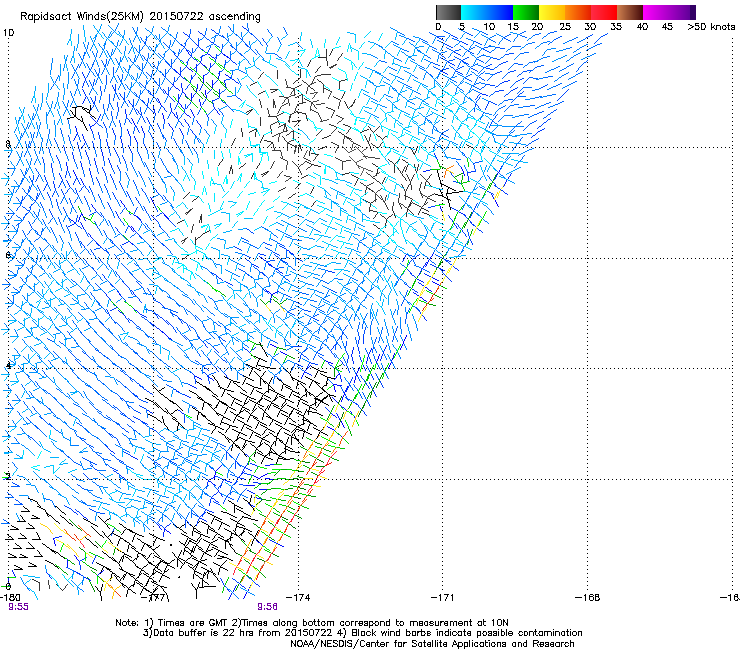Click the longitude '-171' label on bottom axis
This screenshot has width=740, height=650.
pos(443,598)
